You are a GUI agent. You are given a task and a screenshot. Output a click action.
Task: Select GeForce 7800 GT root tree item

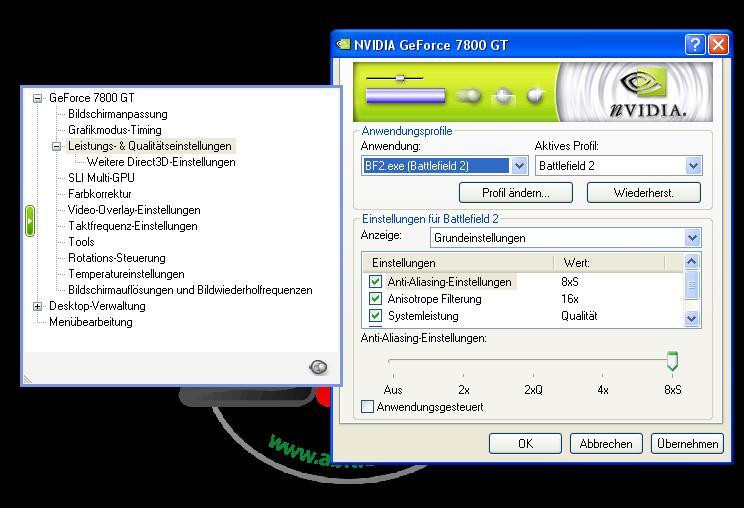92,98
